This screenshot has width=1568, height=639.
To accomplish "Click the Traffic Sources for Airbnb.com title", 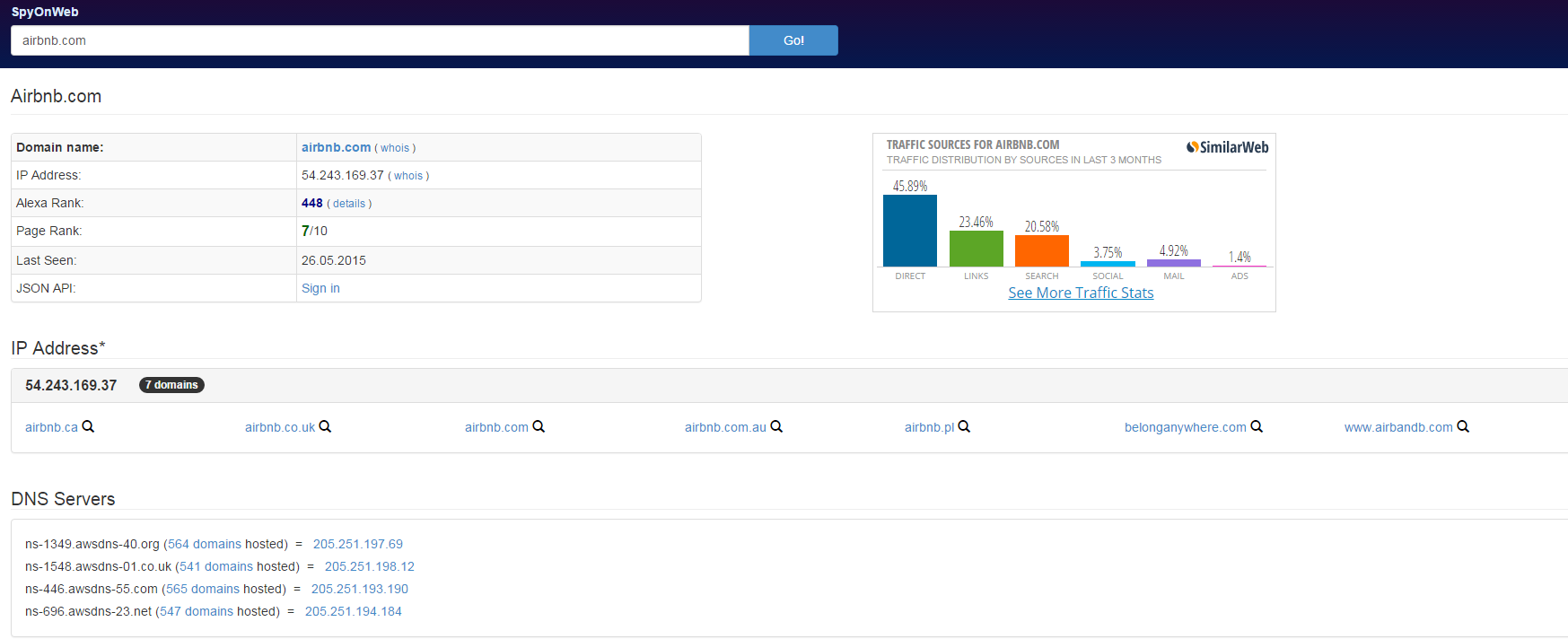I will tap(973, 144).
